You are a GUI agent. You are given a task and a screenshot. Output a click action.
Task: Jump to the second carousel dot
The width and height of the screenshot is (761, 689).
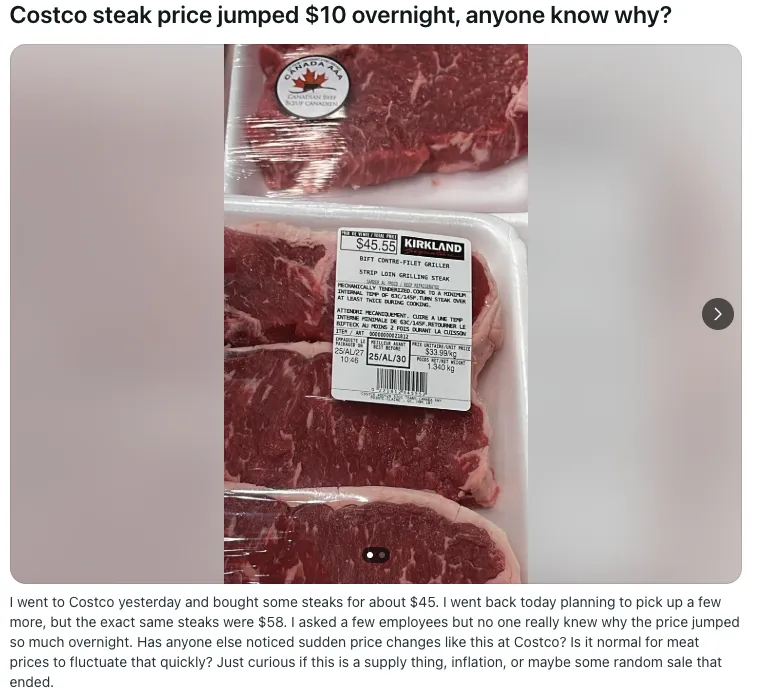(382, 554)
